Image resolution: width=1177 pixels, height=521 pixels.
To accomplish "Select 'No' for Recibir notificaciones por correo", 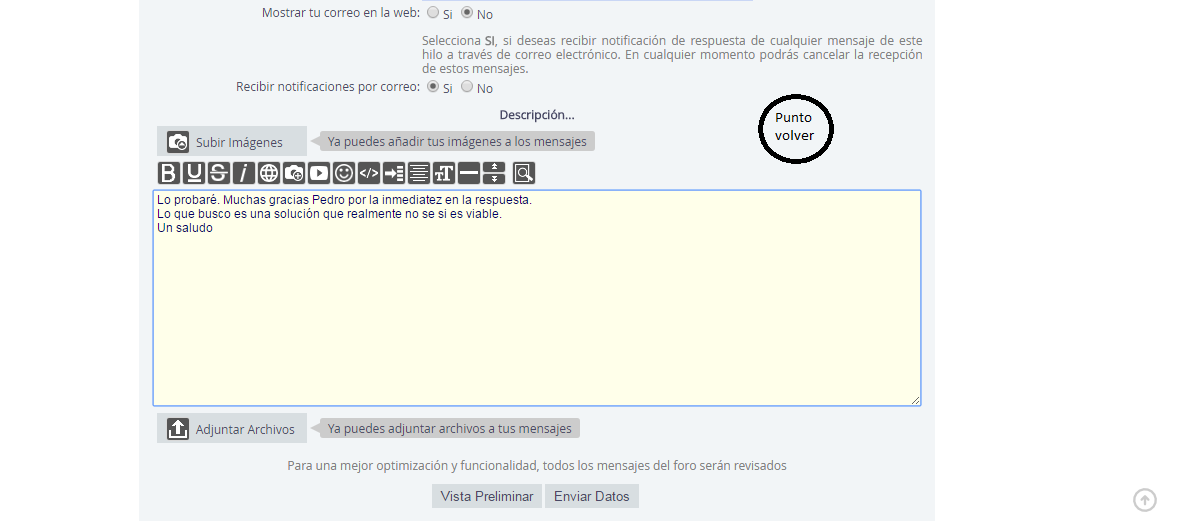I will point(467,87).
